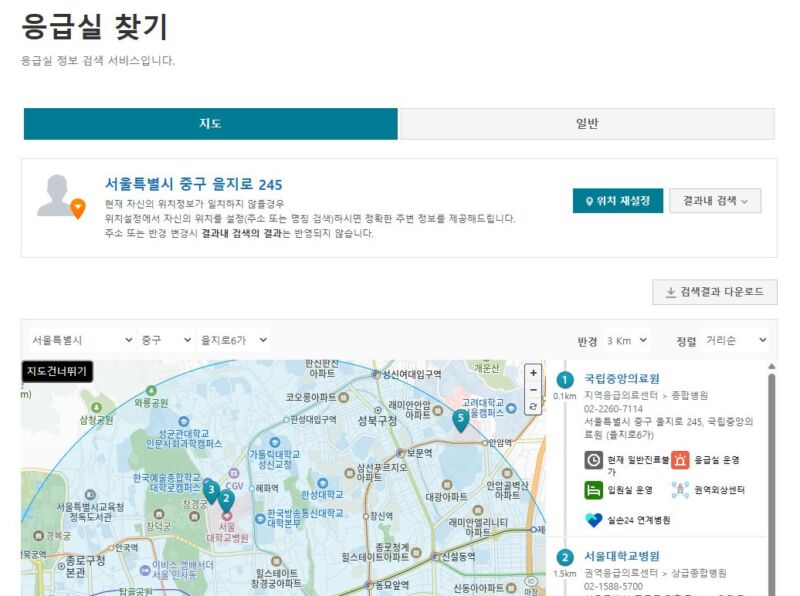The image size is (800, 596).
Task: Click the 권역응급의료센터 > 상급종합병원 text
Action: click(x=655, y=573)
